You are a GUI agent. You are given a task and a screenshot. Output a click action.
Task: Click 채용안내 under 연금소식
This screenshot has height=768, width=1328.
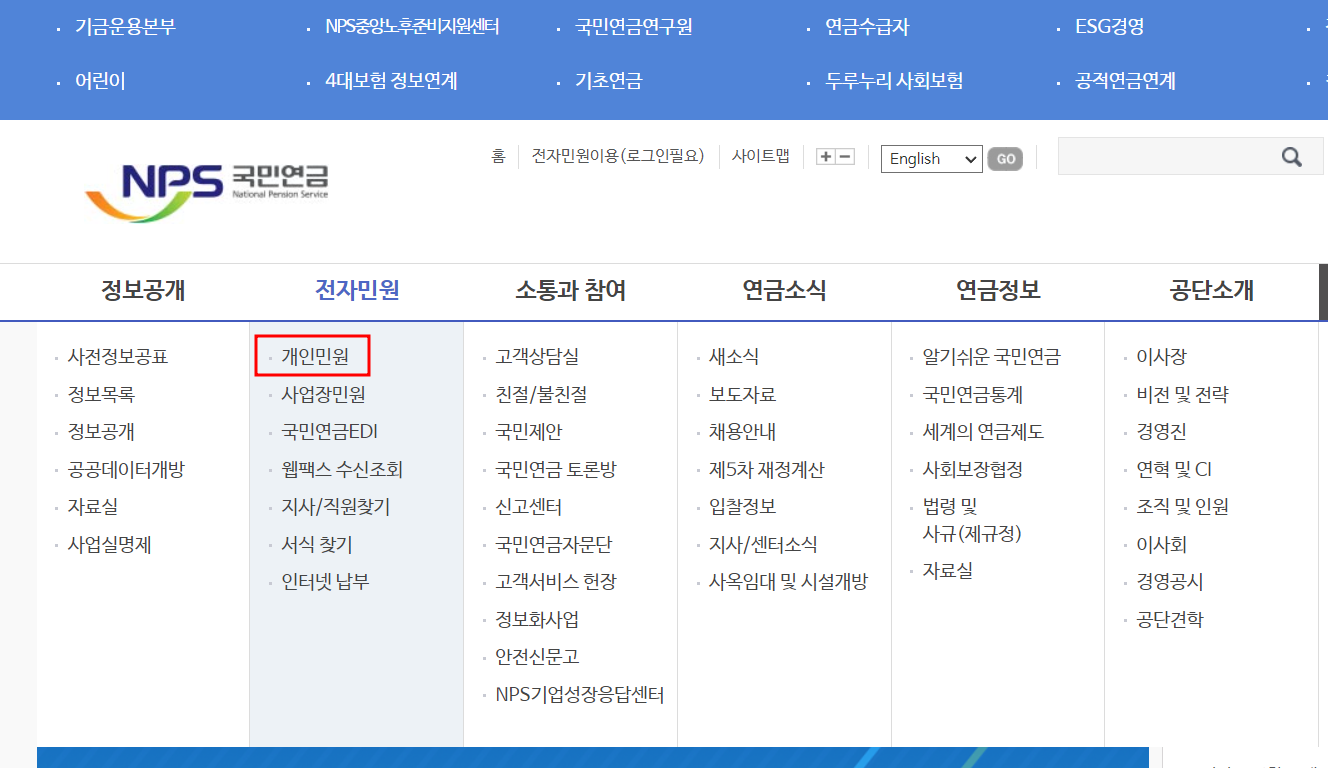739,431
